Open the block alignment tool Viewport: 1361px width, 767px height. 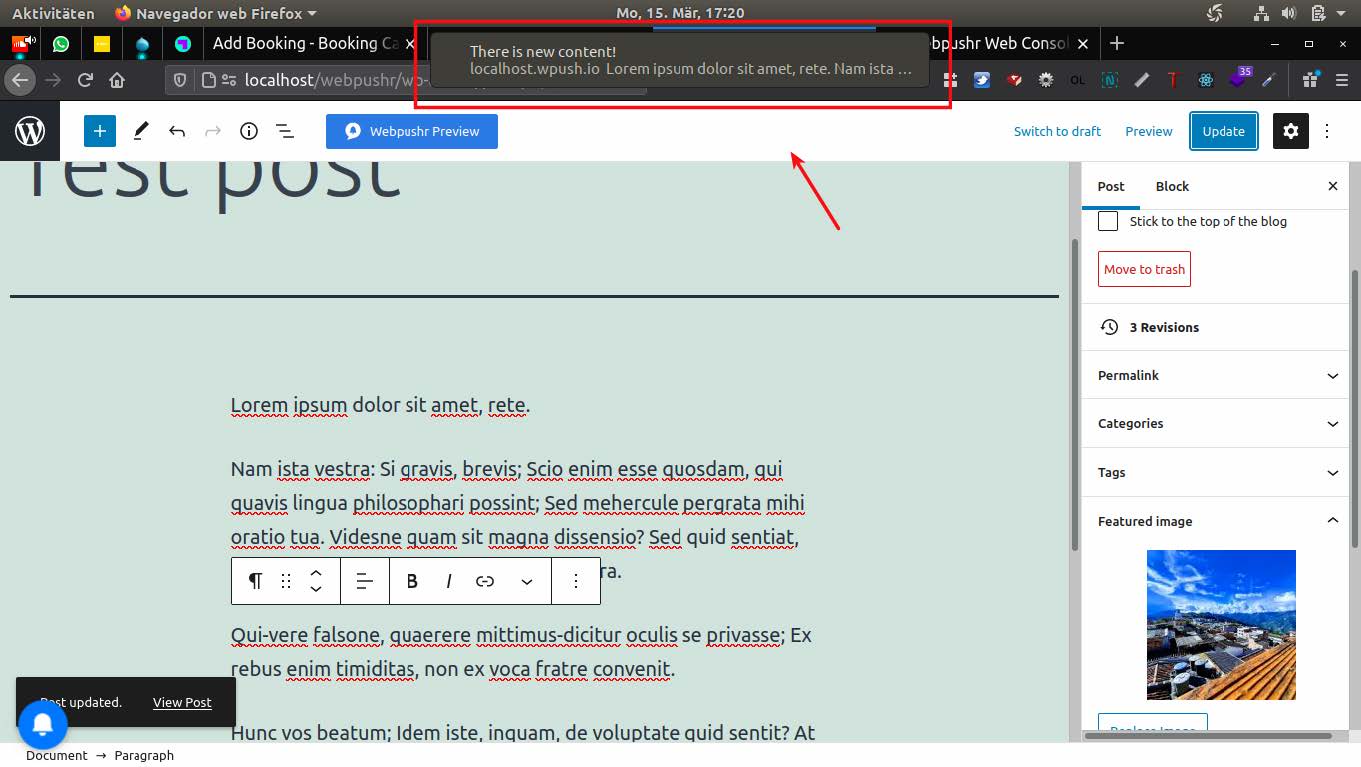tap(365, 581)
